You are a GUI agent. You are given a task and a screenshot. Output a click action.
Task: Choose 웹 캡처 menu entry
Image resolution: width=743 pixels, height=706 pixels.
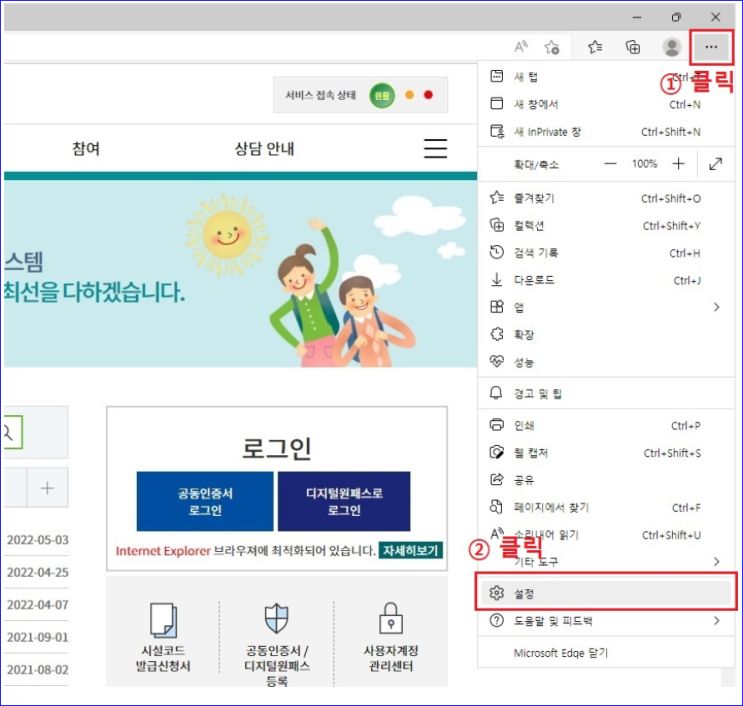(606, 453)
